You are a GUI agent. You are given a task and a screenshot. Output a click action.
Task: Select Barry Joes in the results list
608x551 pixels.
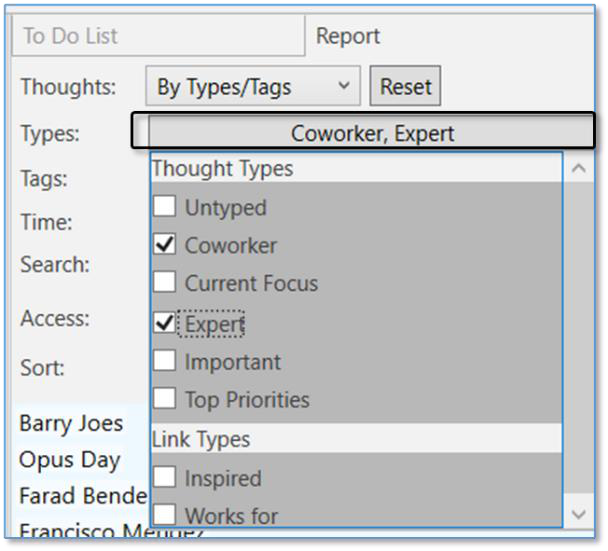click(71, 423)
